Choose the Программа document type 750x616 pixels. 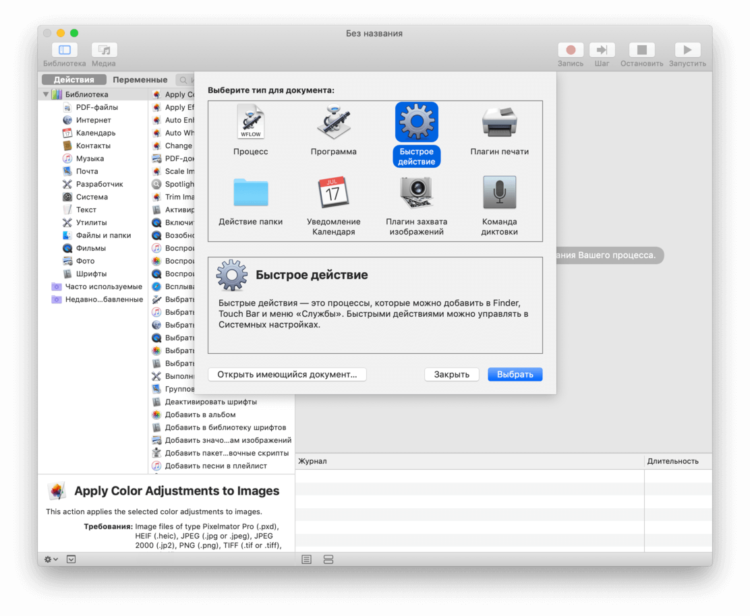click(333, 121)
